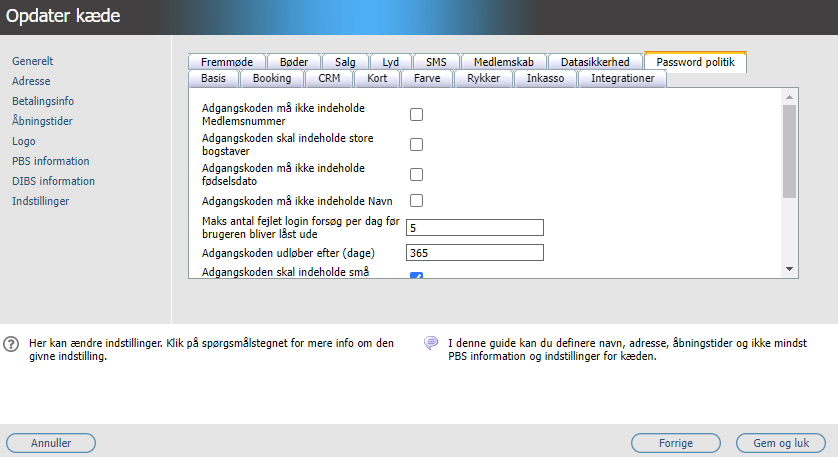Click scrollbar up arrow in settings panel
Viewport: 838px width, 457px height.
pos(789,97)
